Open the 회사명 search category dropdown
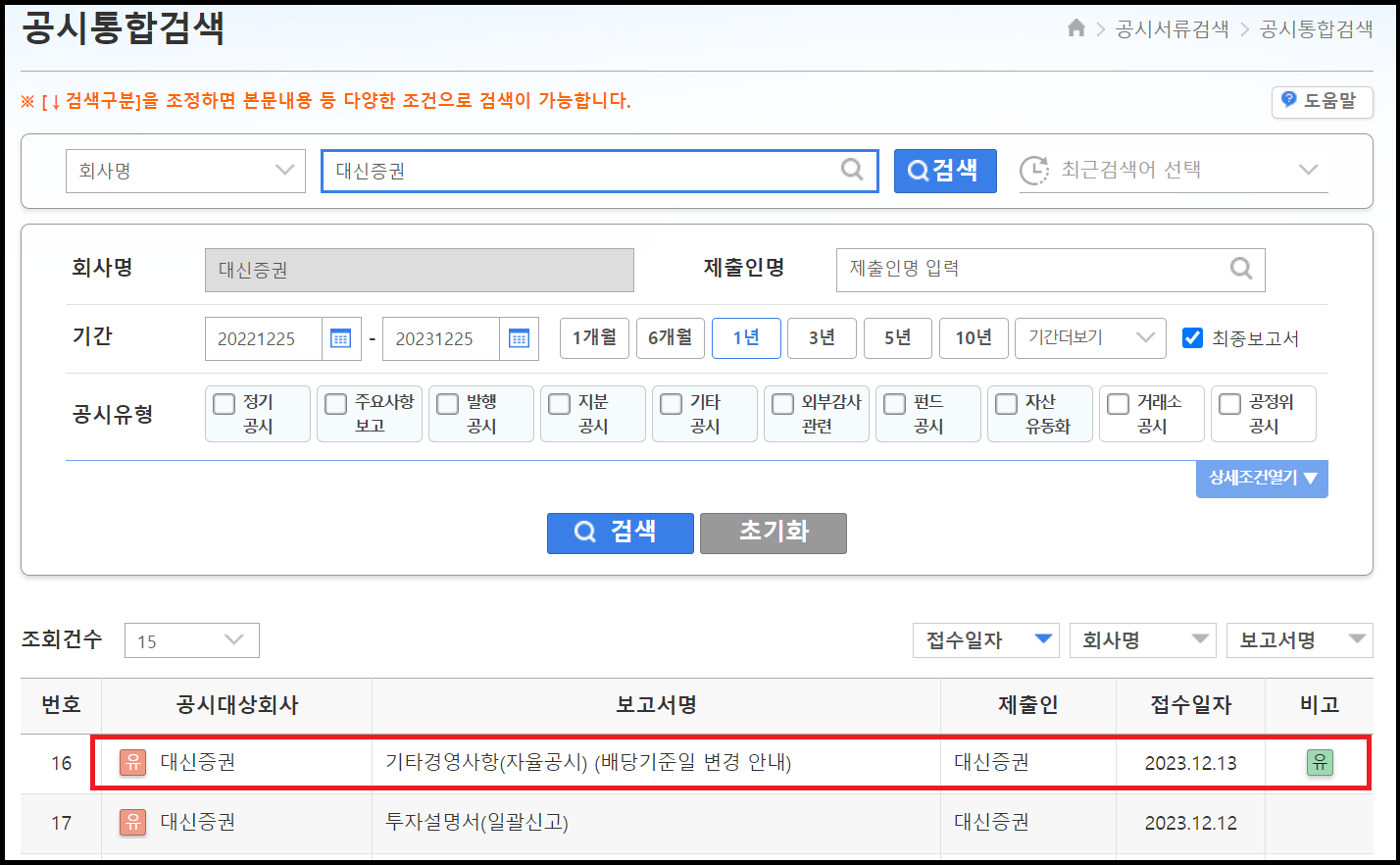The width and height of the screenshot is (1400, 865). click(185, 171)
